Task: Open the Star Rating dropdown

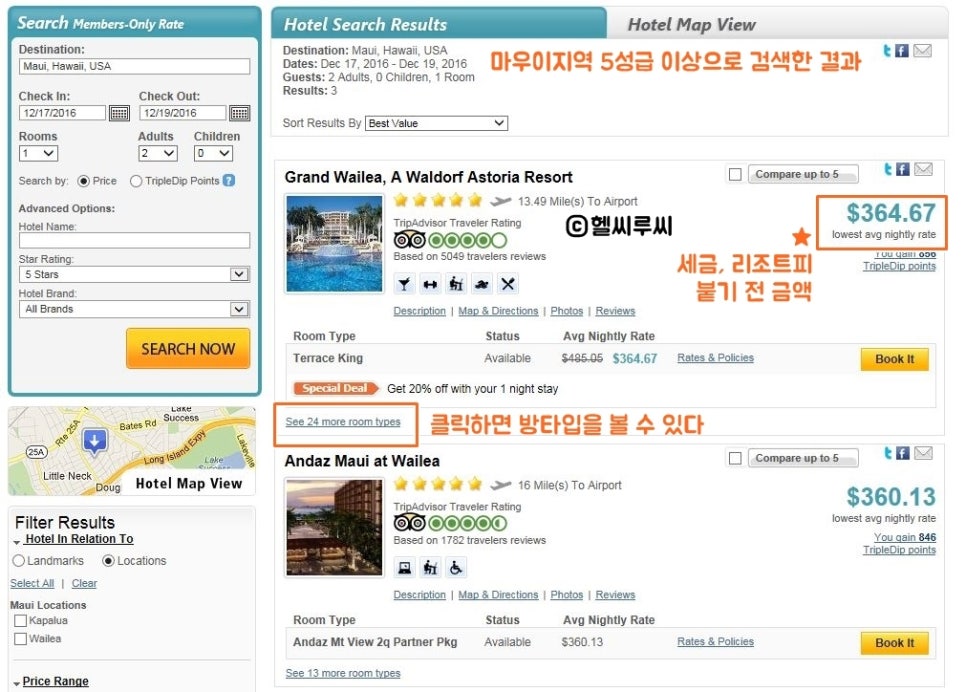Action: click(134, 274)
